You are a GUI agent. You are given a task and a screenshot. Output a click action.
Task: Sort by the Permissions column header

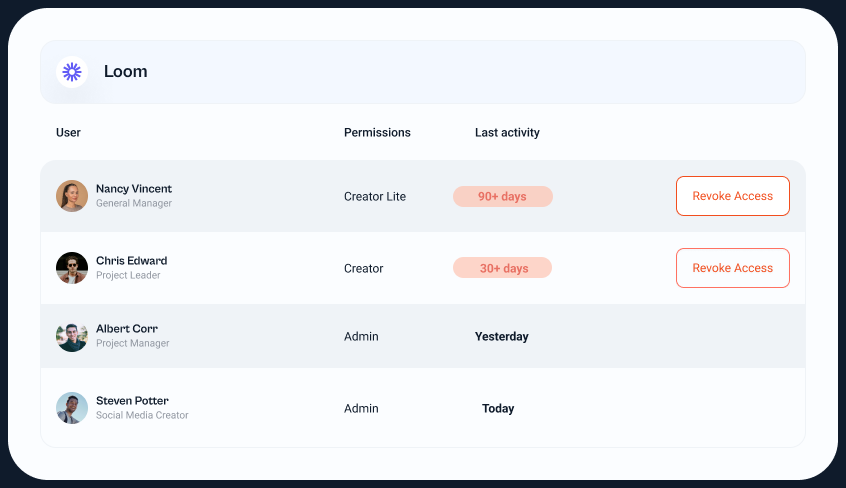click(377, 133)
